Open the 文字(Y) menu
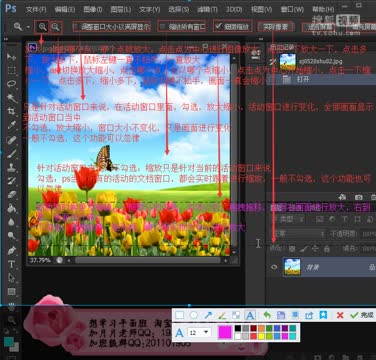This screenshot has height=360, width=376. (150, 9)
